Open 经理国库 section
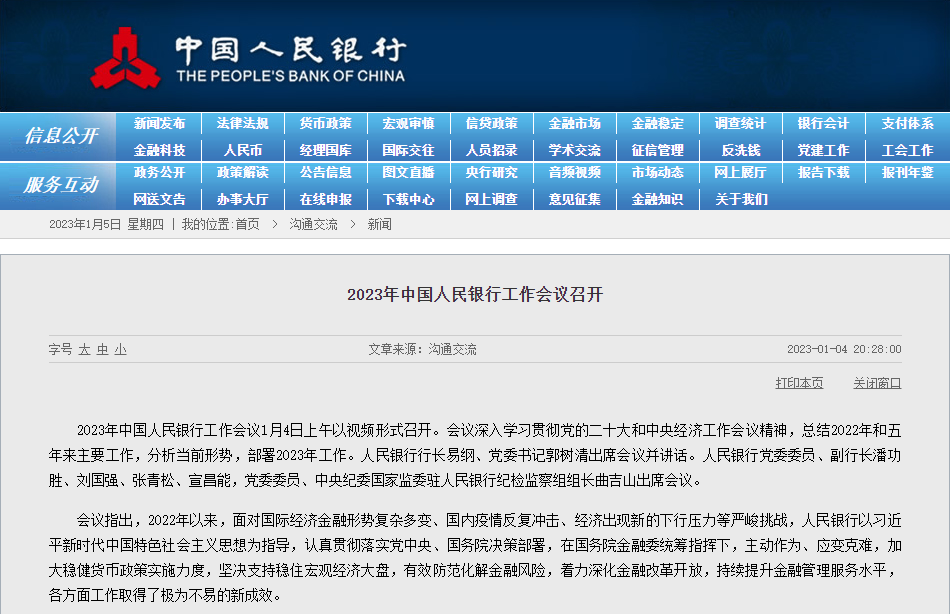This screenshot has width=951, height=614. point(326,150)
